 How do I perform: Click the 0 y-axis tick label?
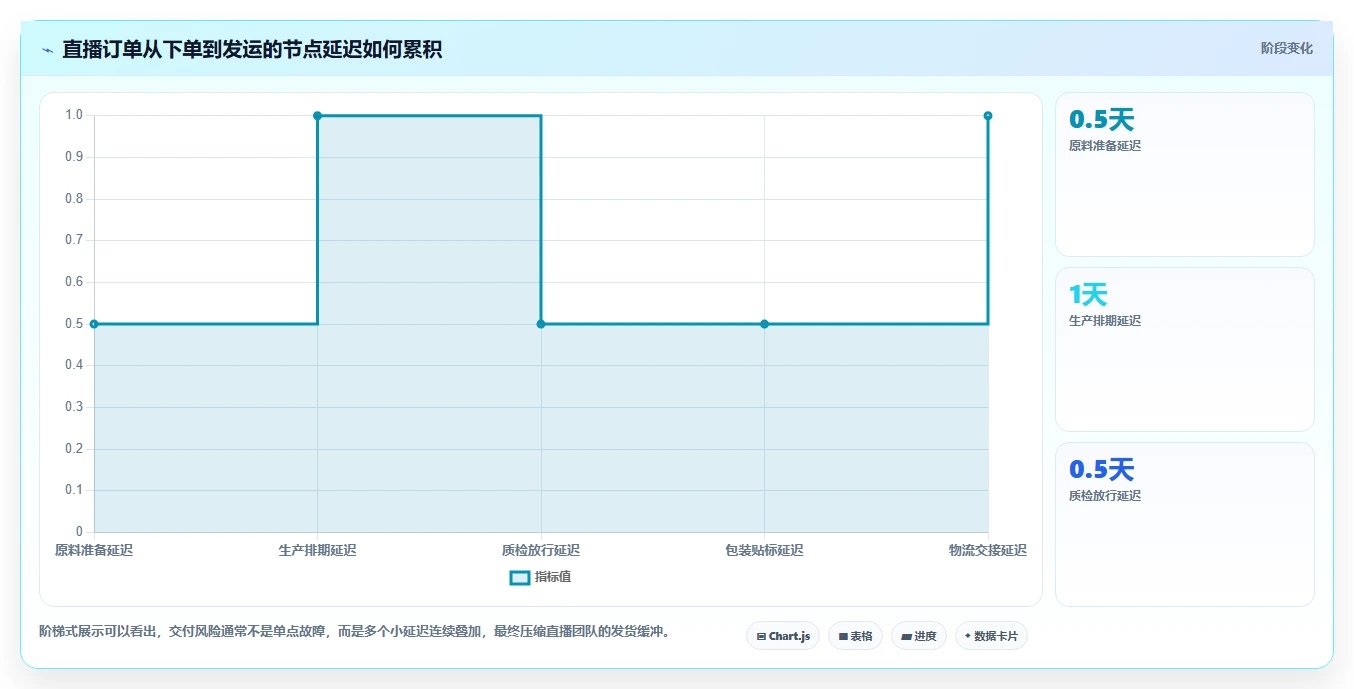(x=80, y=532)
